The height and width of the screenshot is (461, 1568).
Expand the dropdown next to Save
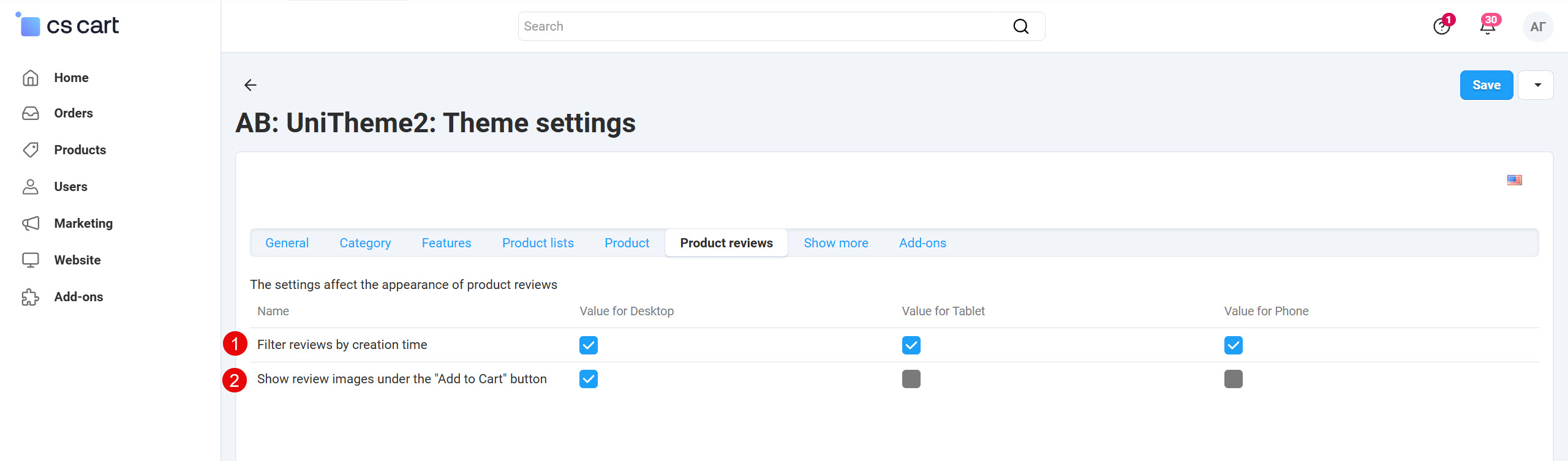[1536, 85]
